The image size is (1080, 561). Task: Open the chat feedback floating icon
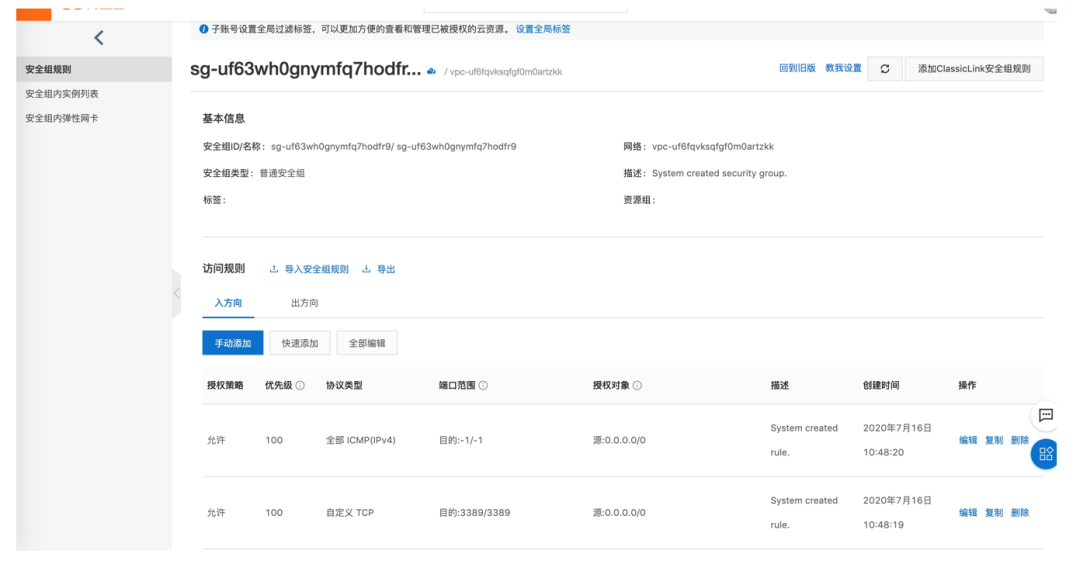tap(1046, 415)
